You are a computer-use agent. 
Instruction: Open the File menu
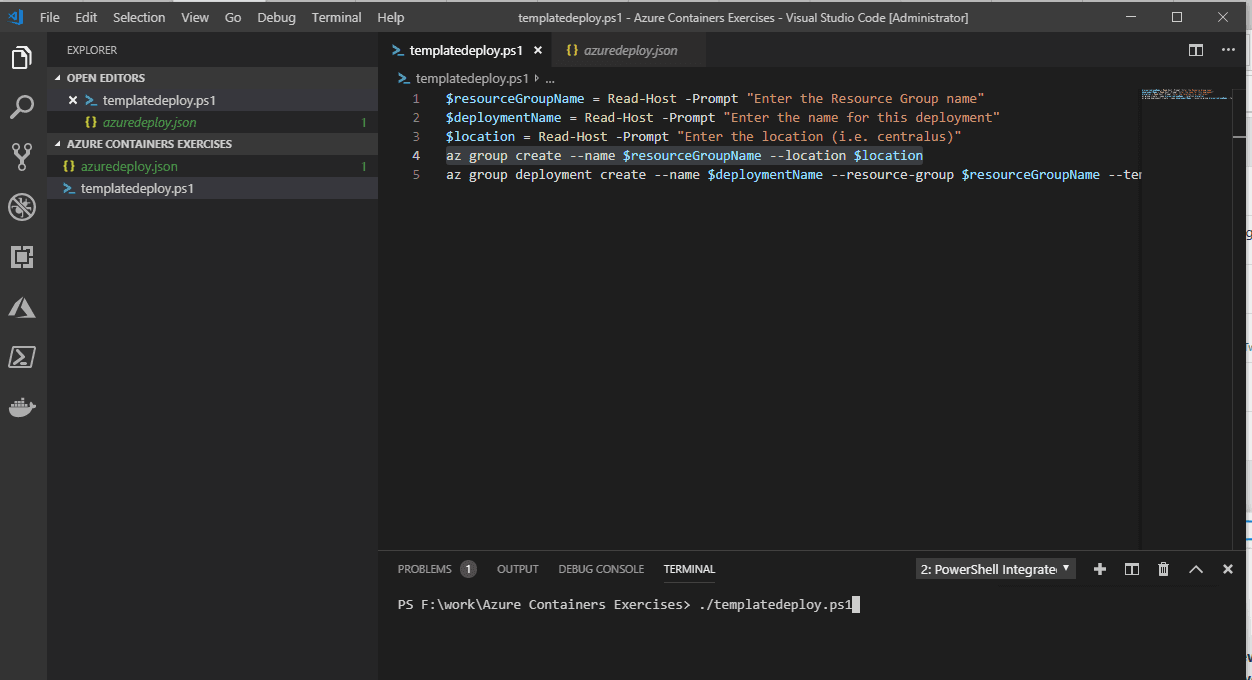[49, 17]
